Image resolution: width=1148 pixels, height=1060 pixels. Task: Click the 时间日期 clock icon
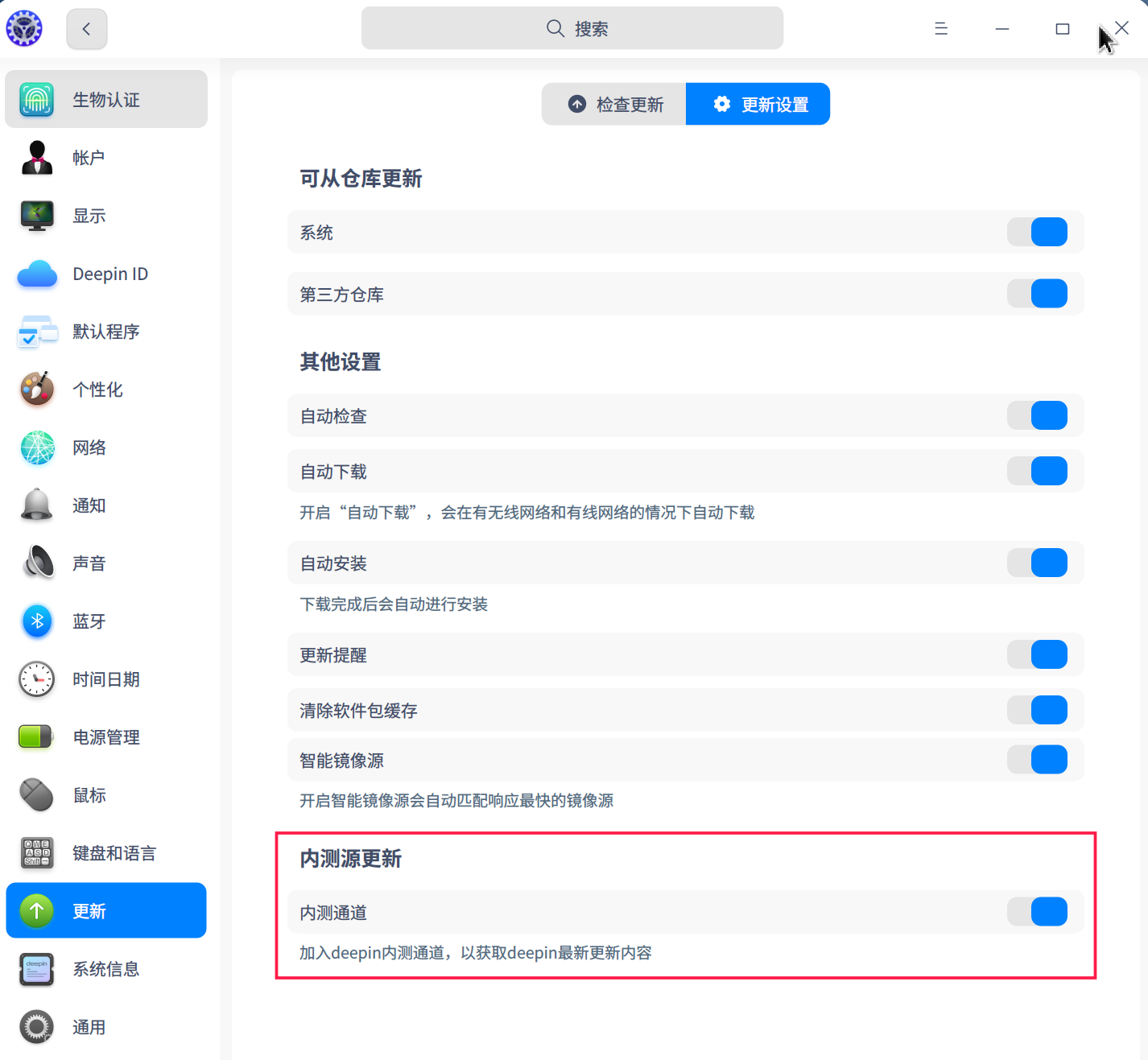(37, 679)
